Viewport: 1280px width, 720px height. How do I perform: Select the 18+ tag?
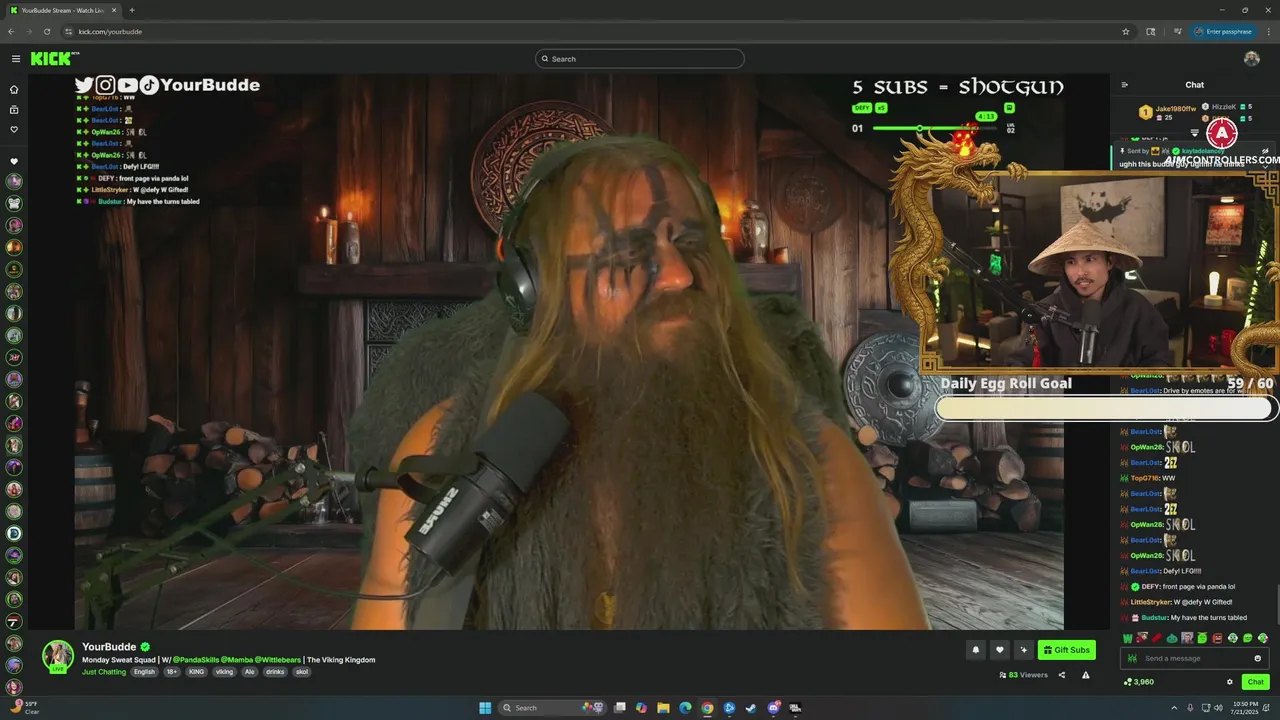[171, 672]
